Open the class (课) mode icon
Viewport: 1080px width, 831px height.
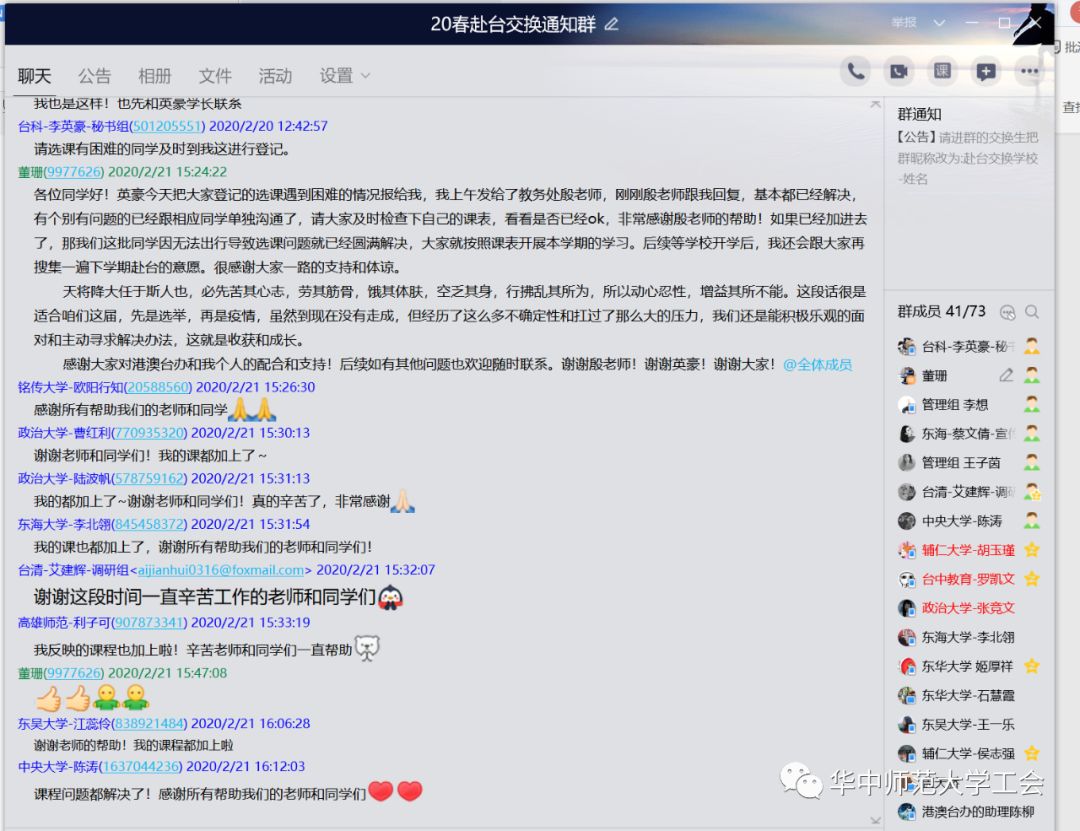pyautogui.click(x=942, y=71)
